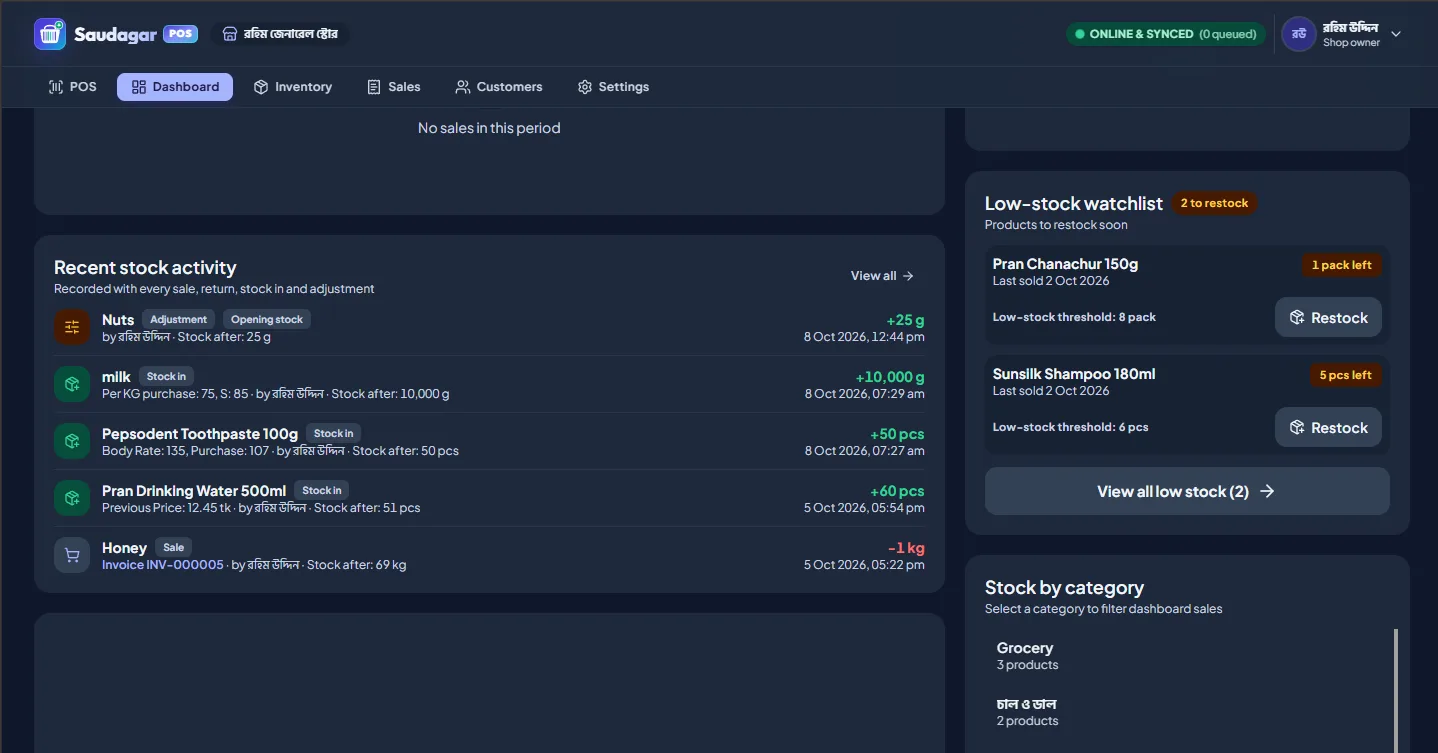Click View all stock activity link
The width and height of the screenshot is (1438, 753).
tap(882, 276)
